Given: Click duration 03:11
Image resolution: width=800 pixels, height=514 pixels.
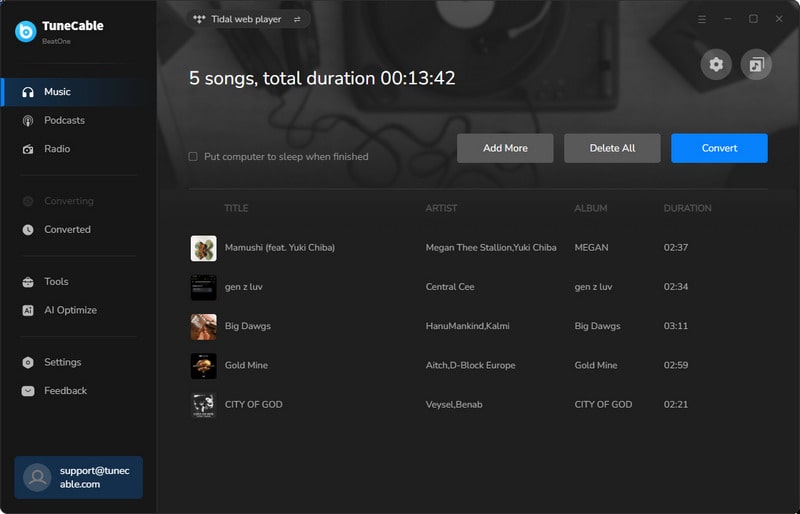Looking at the screenshot, I should (x=676, y=326).
